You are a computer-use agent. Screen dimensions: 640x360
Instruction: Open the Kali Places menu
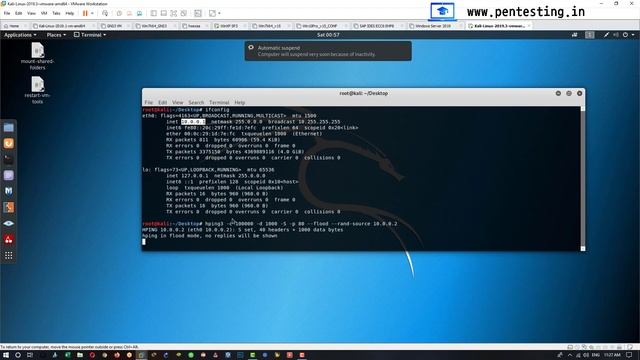point(56,35)
